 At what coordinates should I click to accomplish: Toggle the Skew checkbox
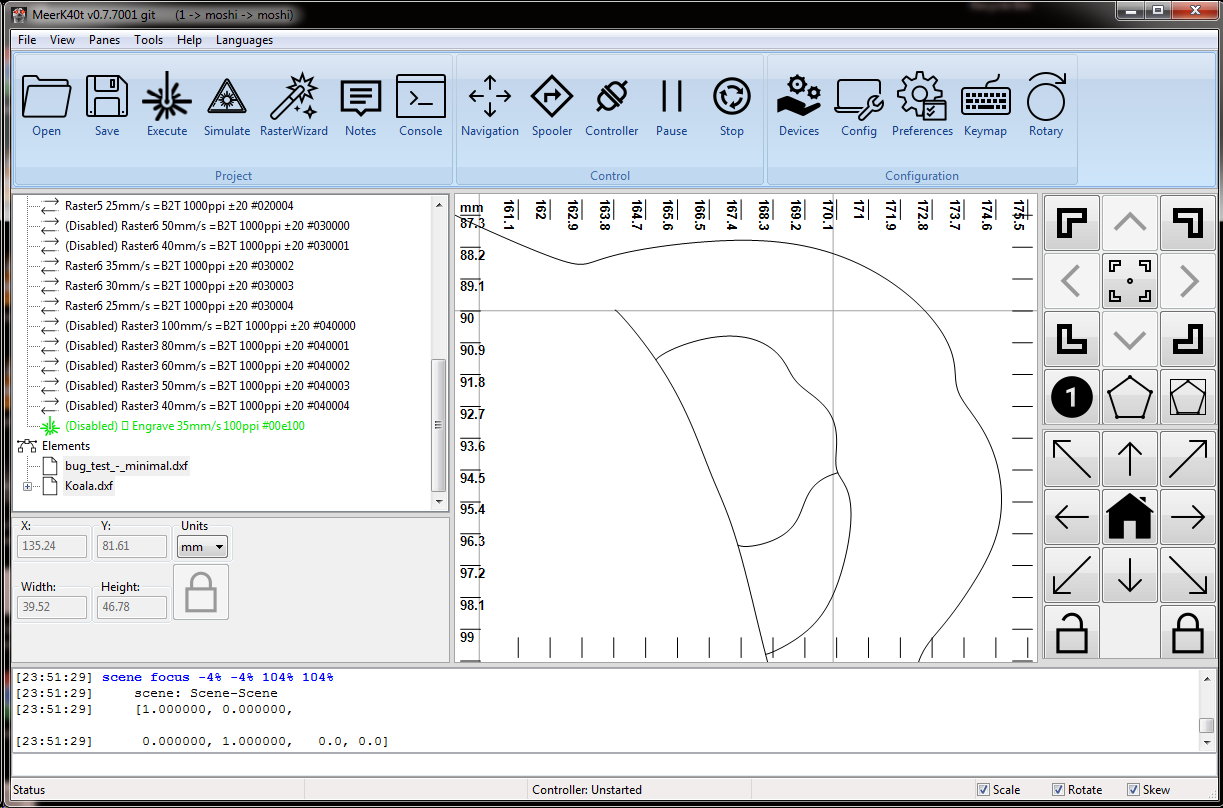[1134, 789]
